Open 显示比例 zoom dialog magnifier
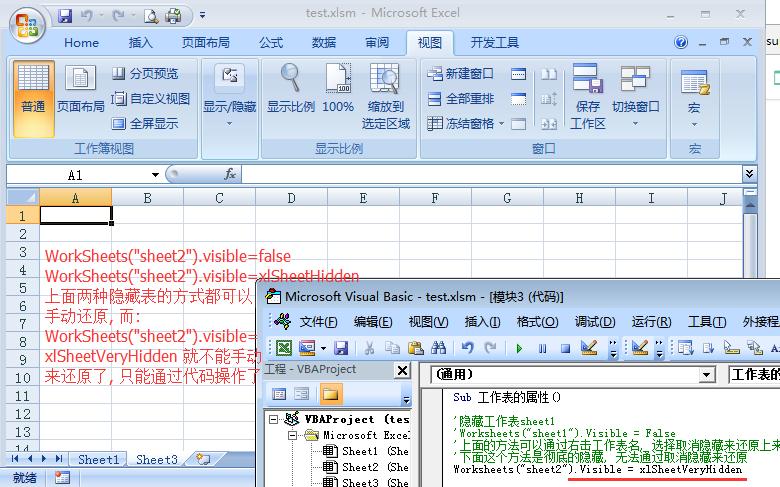 pyautogui.click(x=291, y=90)
